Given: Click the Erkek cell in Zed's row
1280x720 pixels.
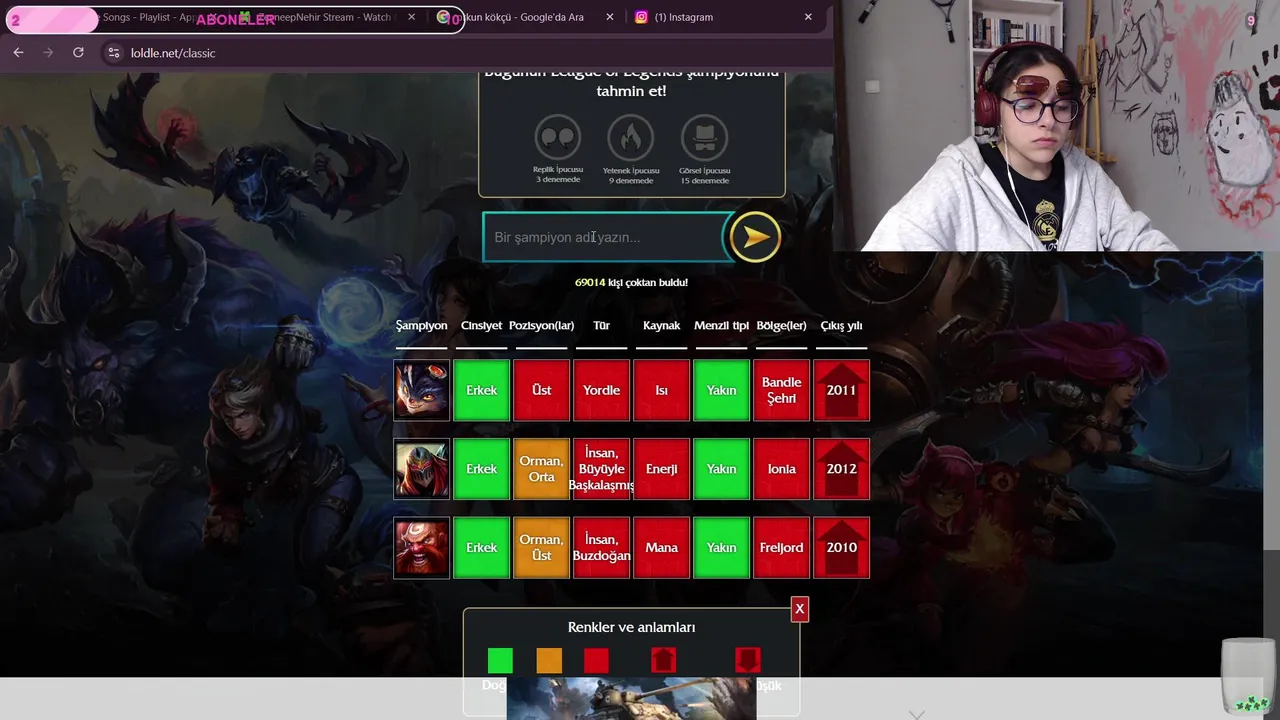Looking at the screenshot, I should [x=481, y=469].
